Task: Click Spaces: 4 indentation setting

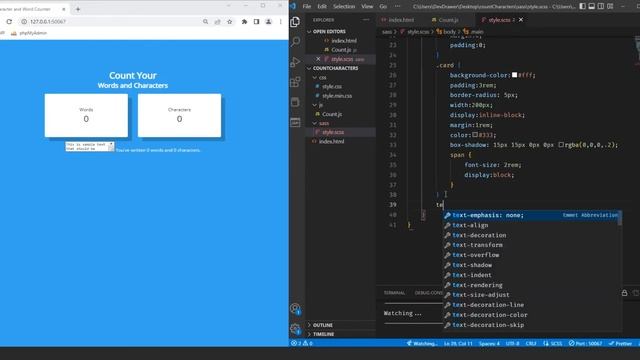Action: 489,343
